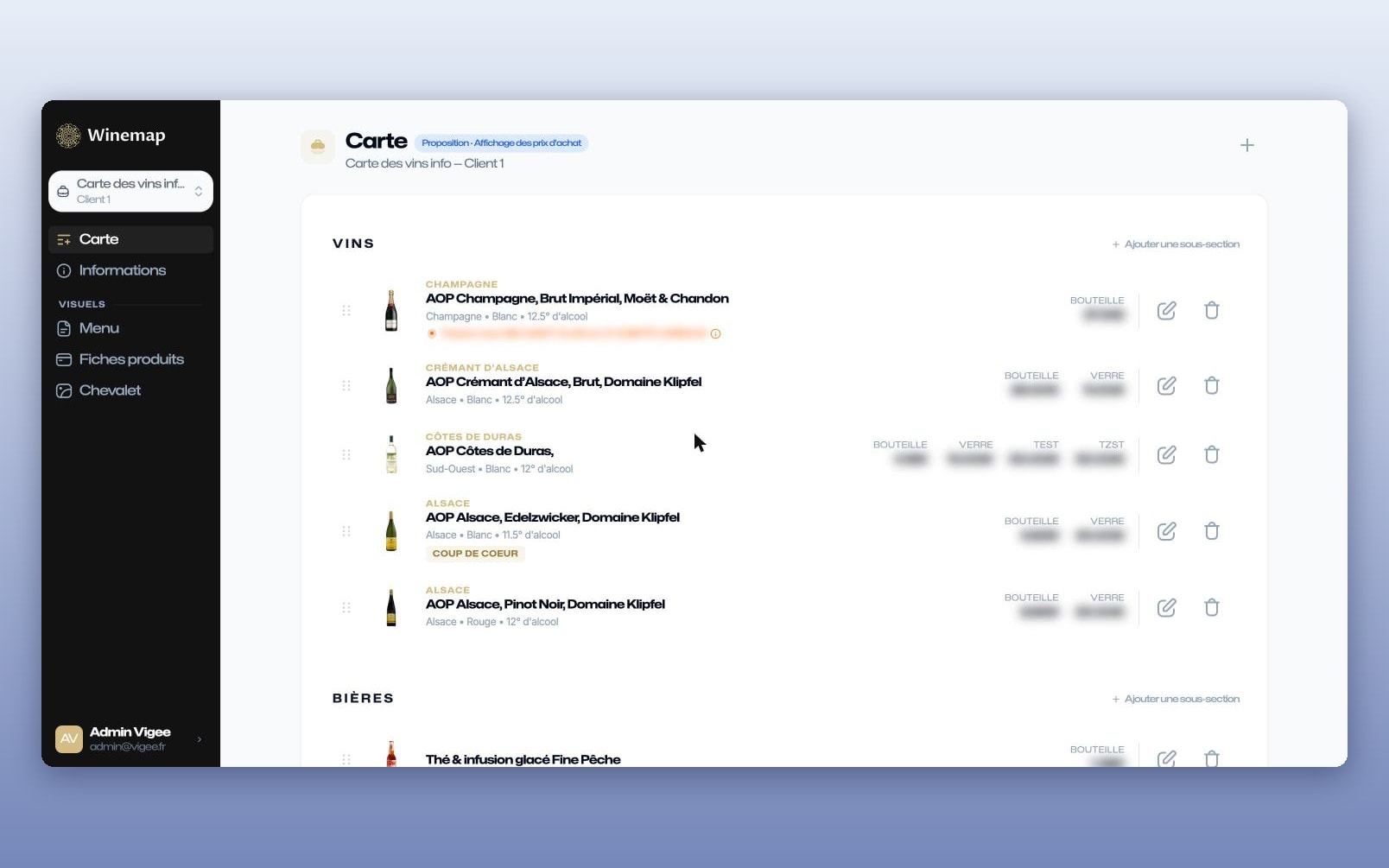
Task: Click the drag handle of Edelzwicker row
Action: [346, 531]
